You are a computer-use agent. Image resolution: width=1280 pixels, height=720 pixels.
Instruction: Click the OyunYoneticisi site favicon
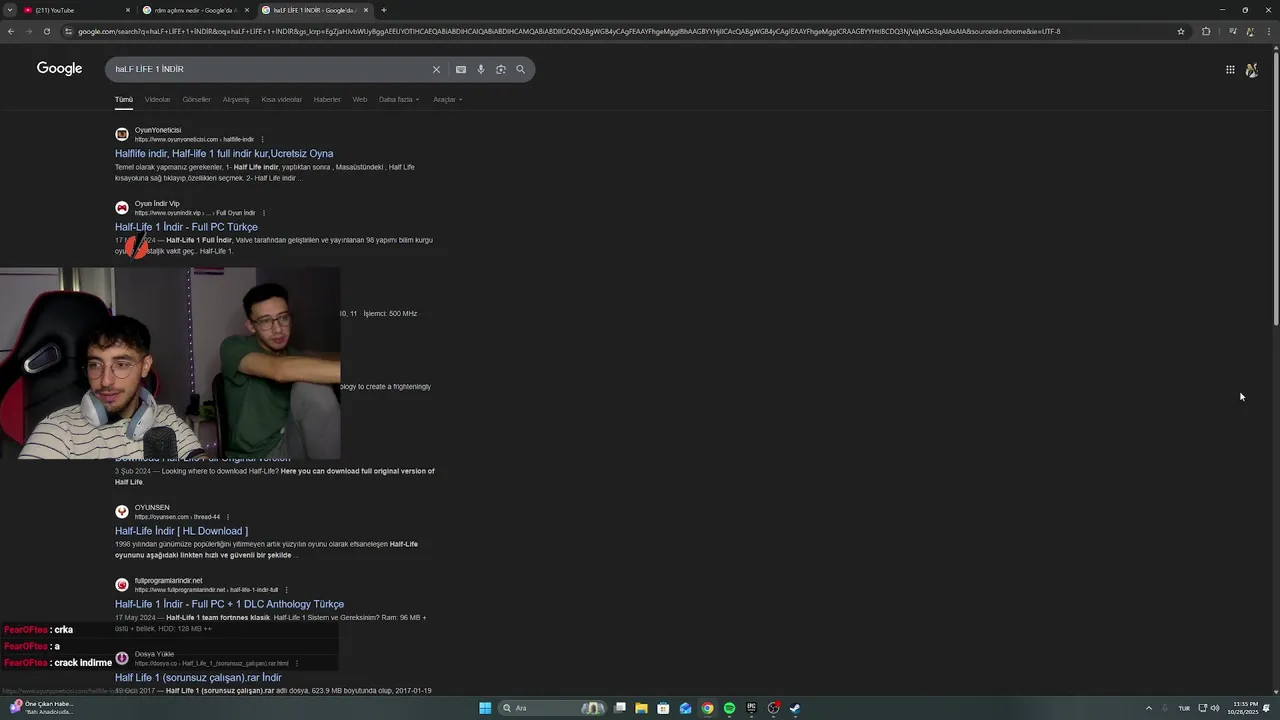coord(122,134)
